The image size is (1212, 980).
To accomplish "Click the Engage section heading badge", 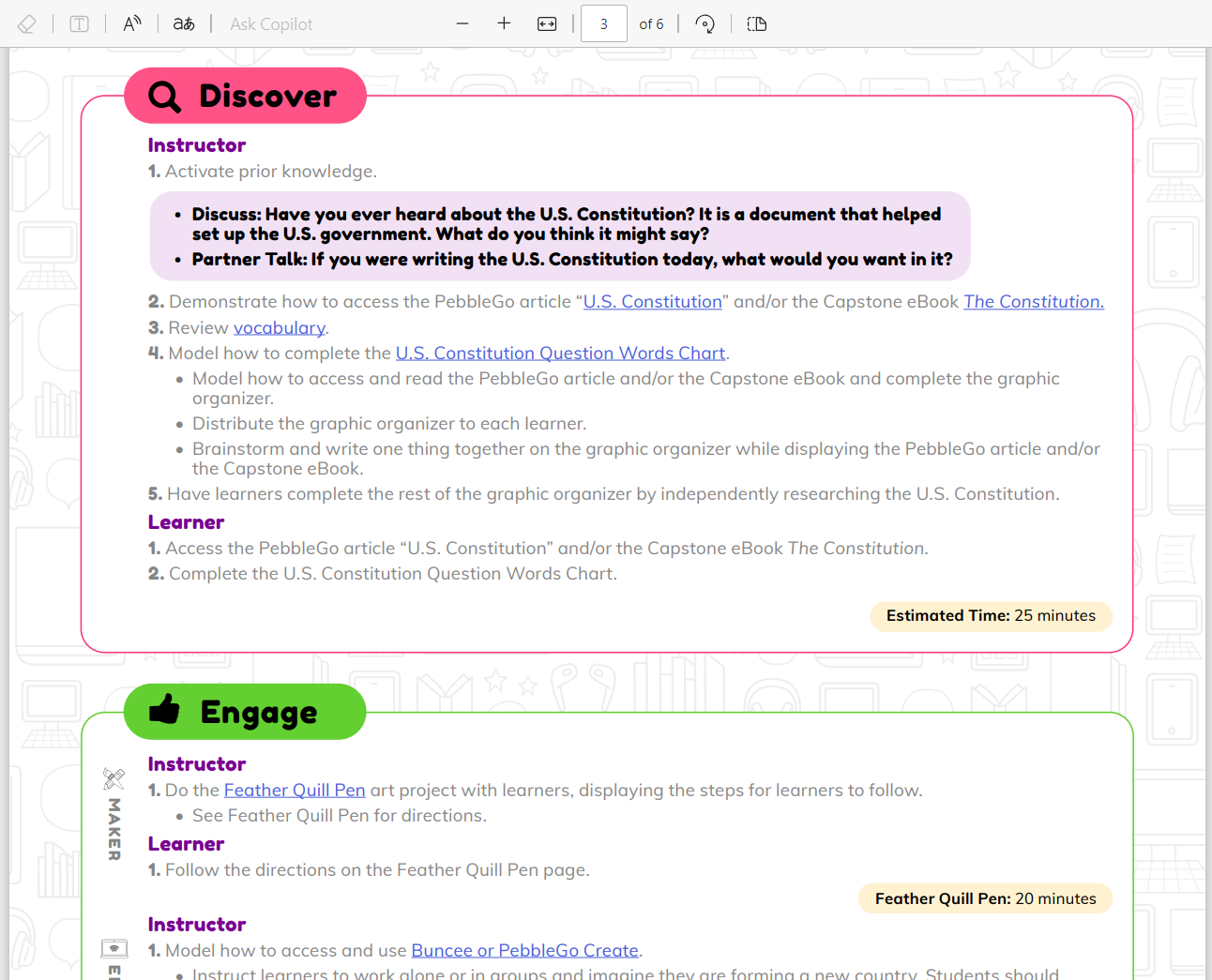I will click(x=245, y=712).
